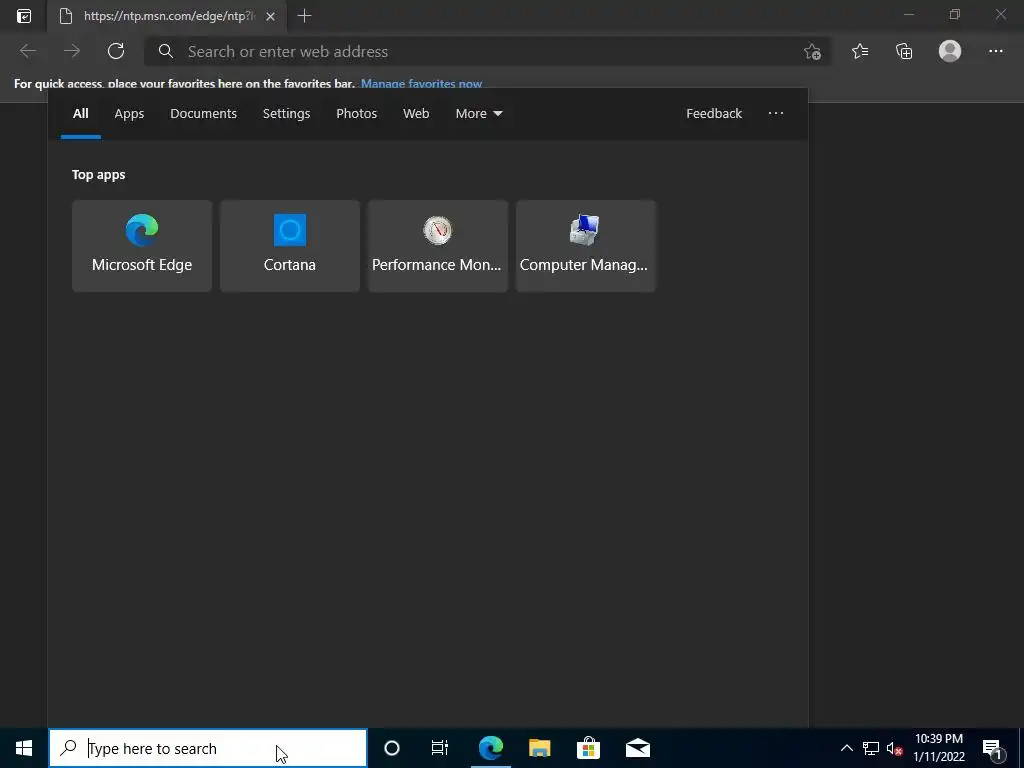Open the Edge Favorites list
Image resolution: width=1024 pixels, height=768 pixels.
click(x=860, y=51)
